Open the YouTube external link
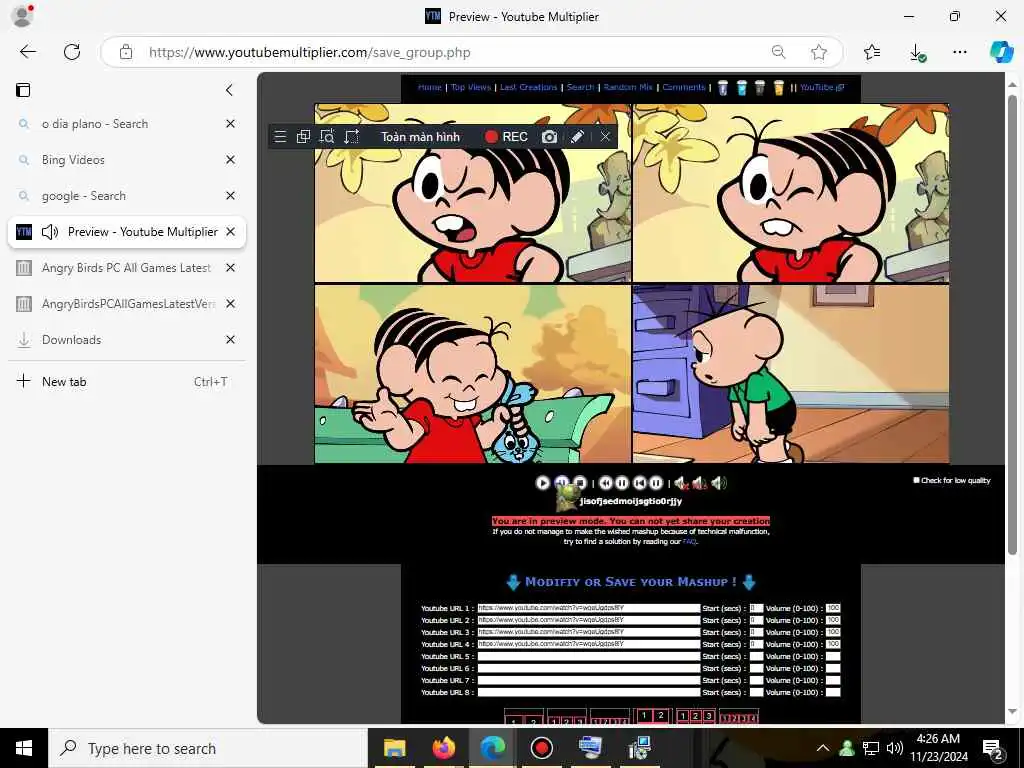This screenshot has height=768, width=1024. coord(822,87)
